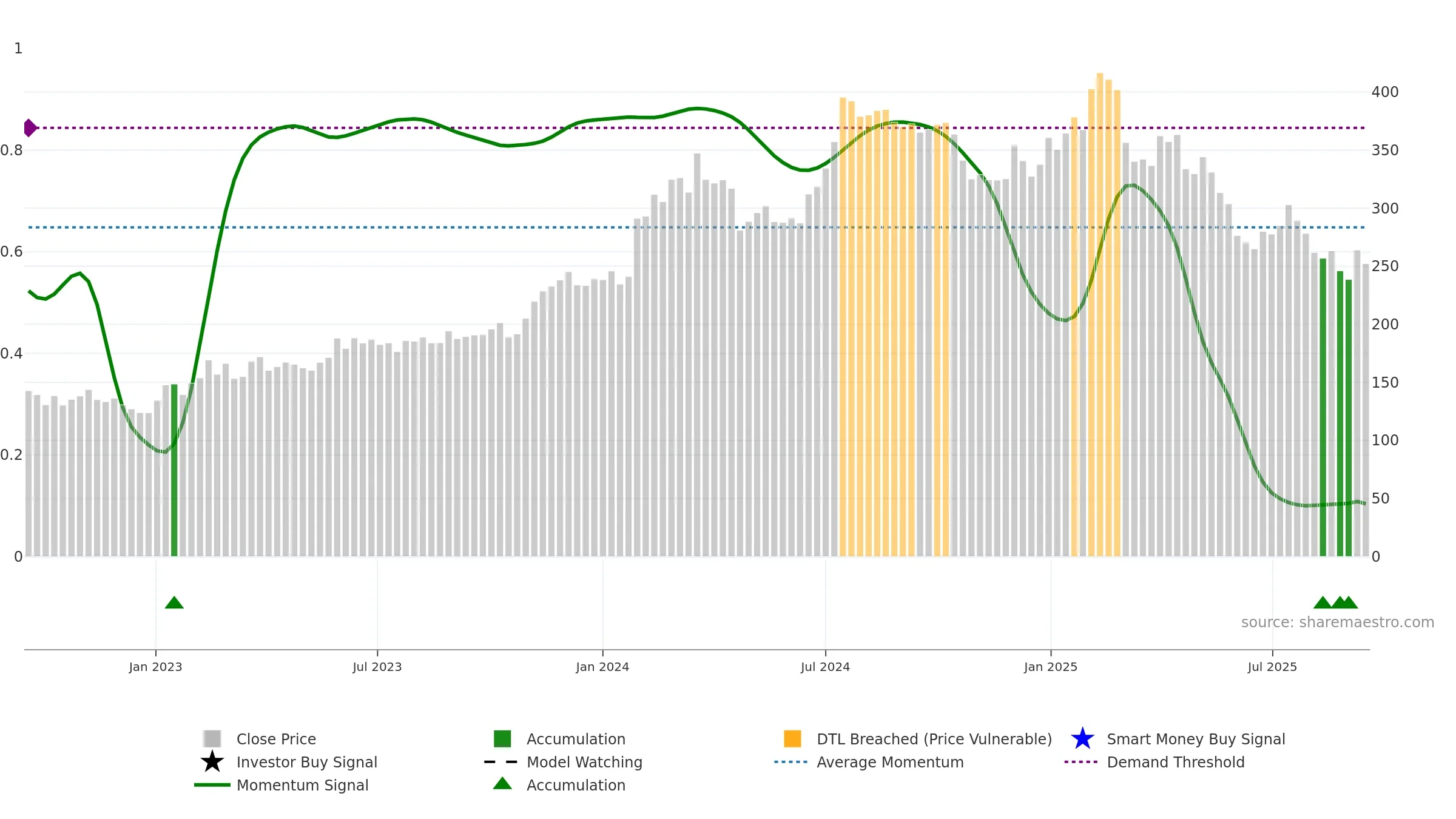The height and width of the screenshot is (819, 1456).
Task: Click the green accumulation bar near Jan 2023
Action: point(174,470)
